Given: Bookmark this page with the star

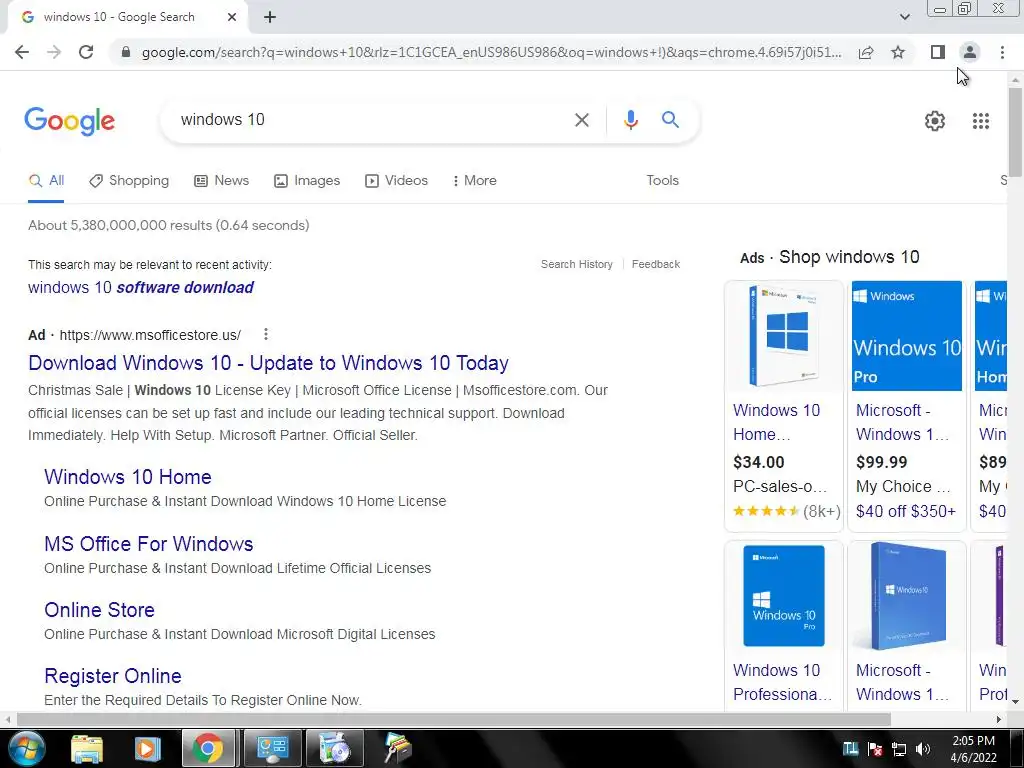Looking at the screenshot, I should [x=898, y=52].
